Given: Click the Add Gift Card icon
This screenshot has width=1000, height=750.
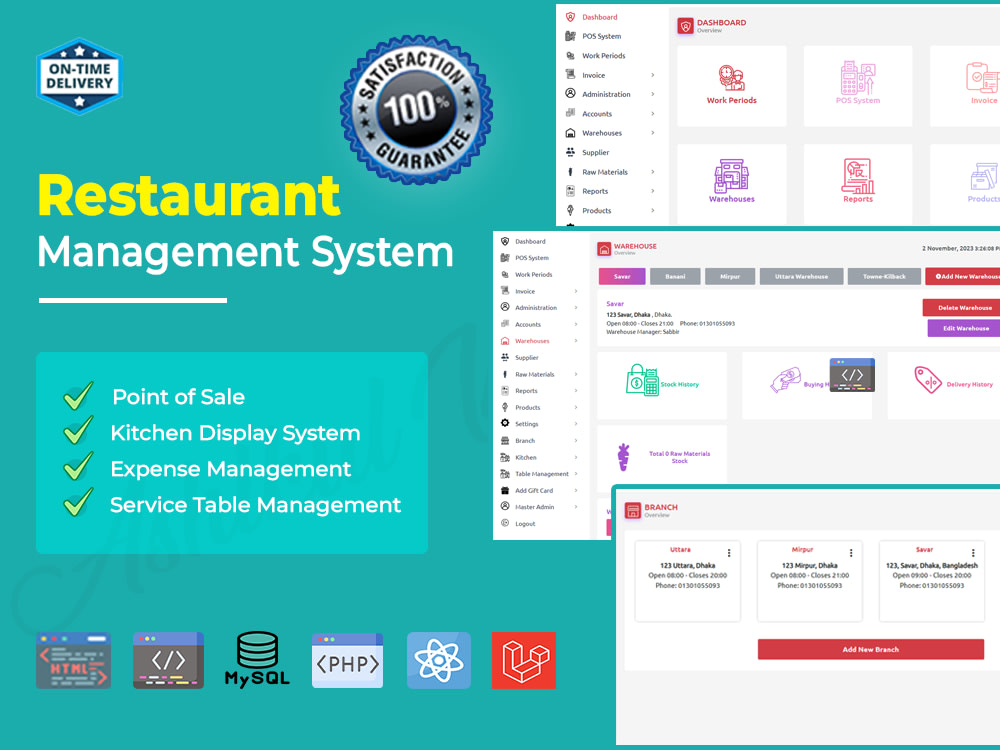Looking at the screenshot, I should (504, 490).
